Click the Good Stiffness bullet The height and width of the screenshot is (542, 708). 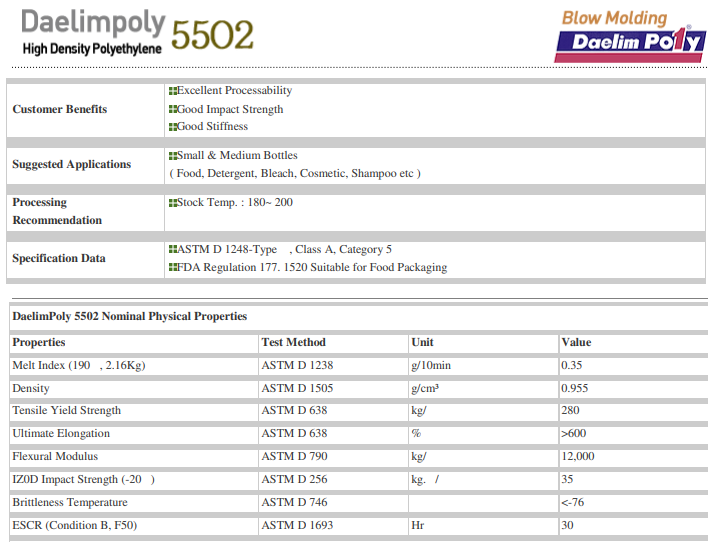tap(208, 126)
